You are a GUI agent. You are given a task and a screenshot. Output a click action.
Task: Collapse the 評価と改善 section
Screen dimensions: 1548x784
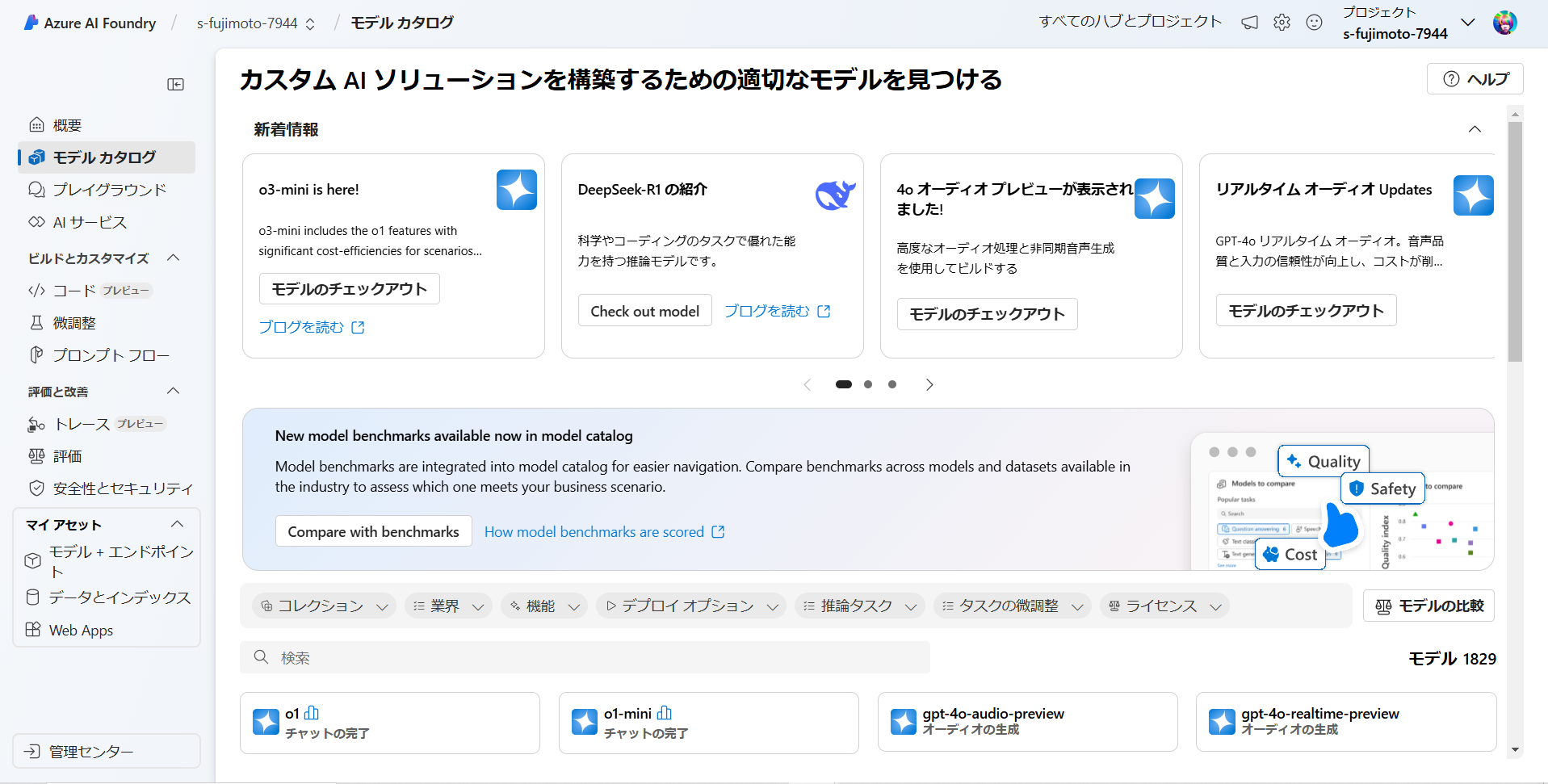(x=173, y=391)
